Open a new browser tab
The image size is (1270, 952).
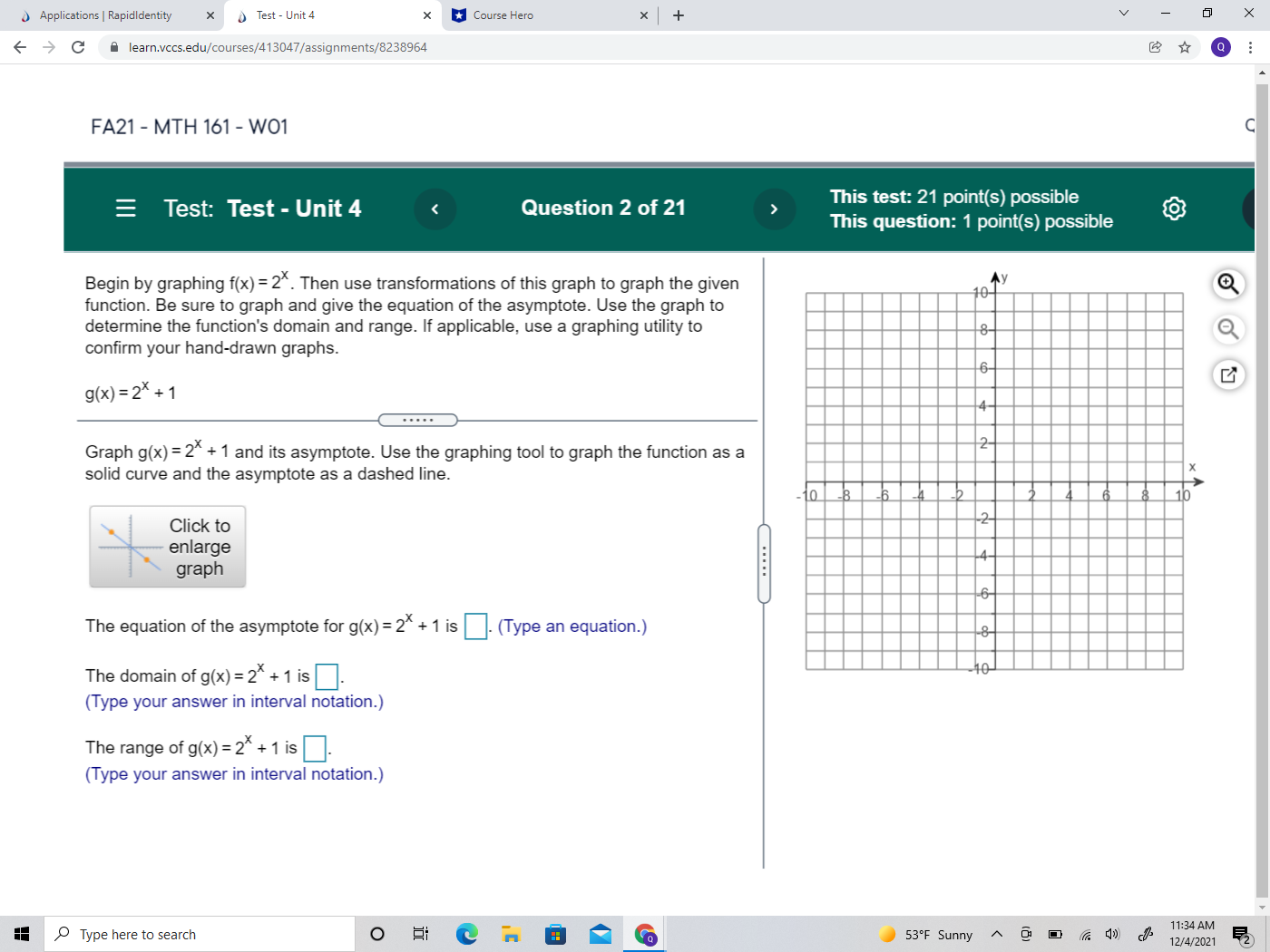point(679,15)
